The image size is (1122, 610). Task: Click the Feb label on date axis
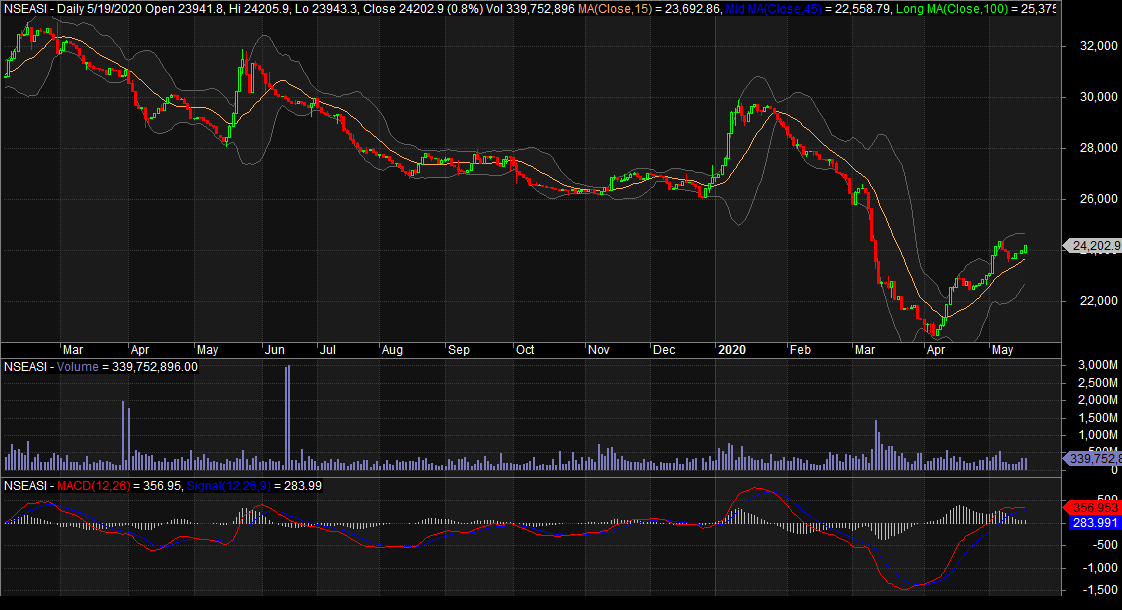(800, 350)
